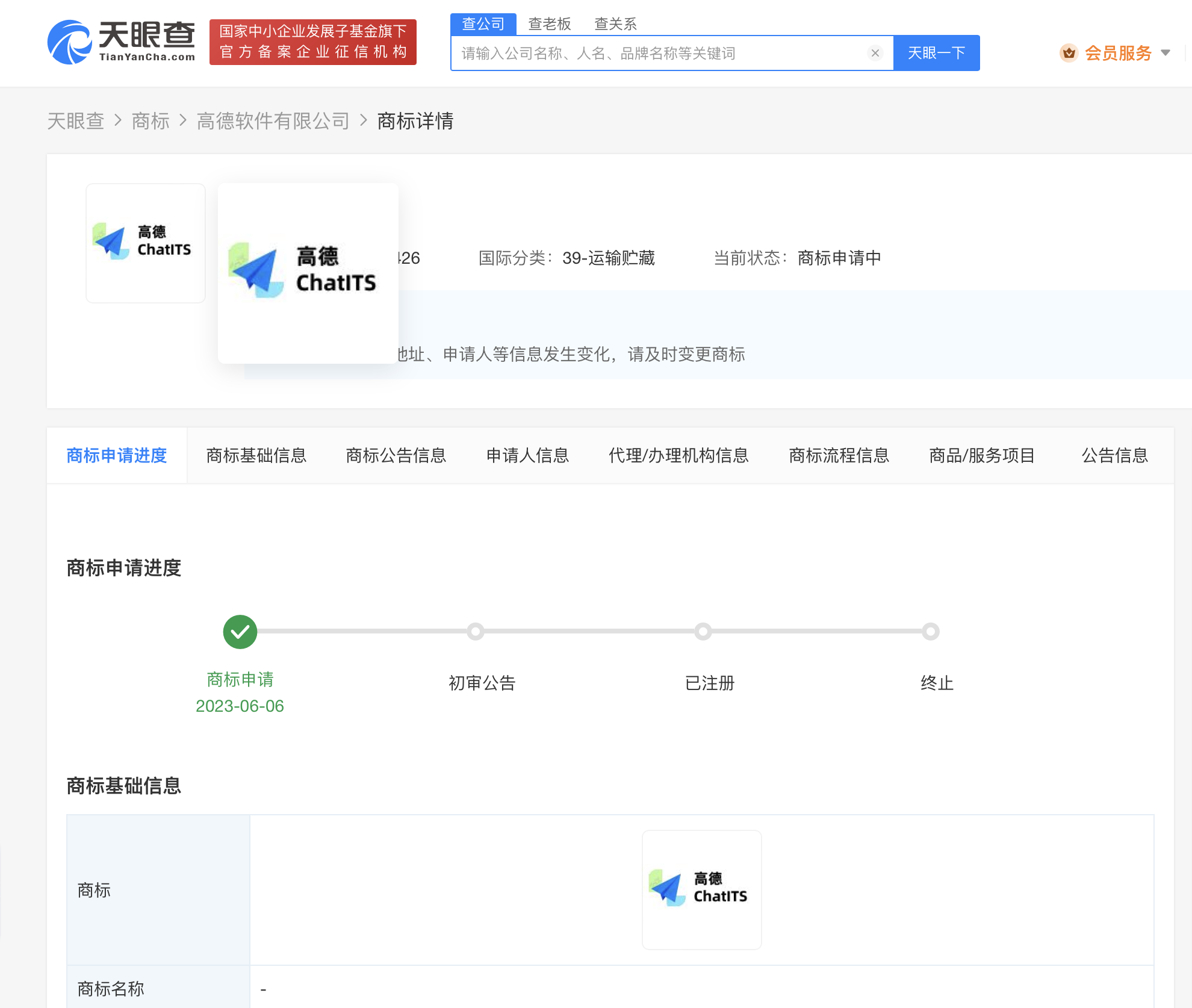Expand the 会员服务 dropdown arrow
Screen dimensions: 1192x1008
tap(1166, 53)
